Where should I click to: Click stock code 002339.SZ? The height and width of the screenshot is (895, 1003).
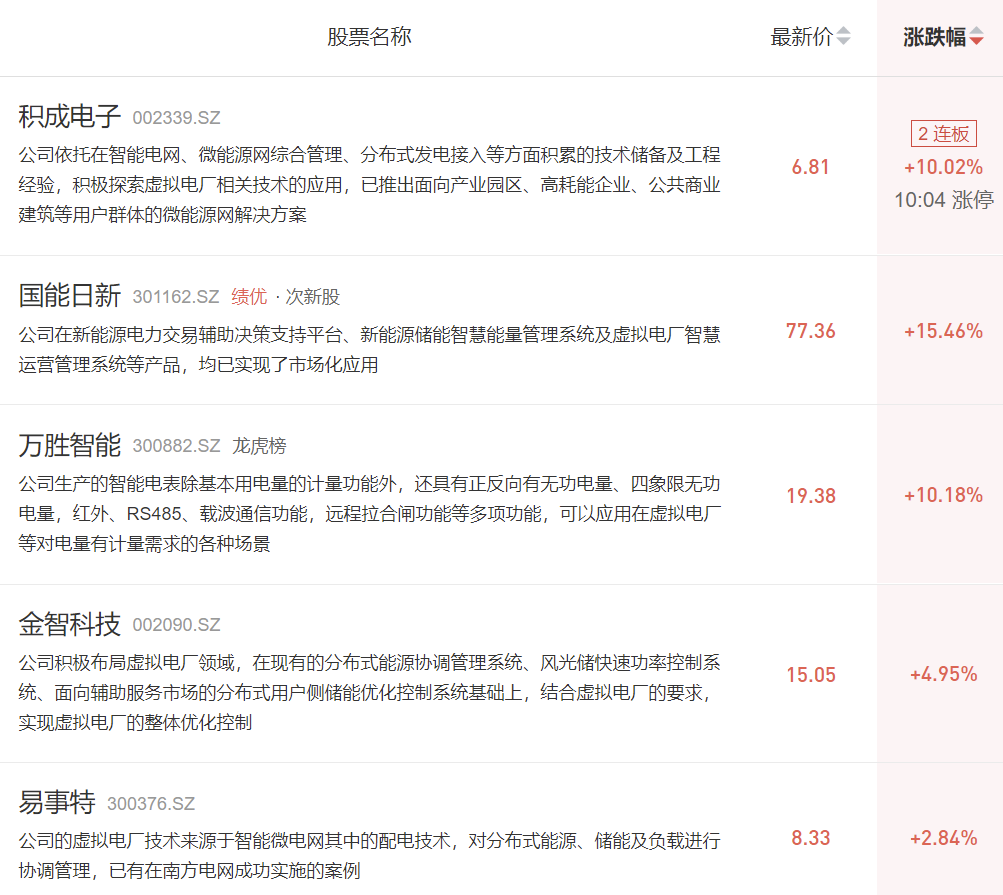pyautogui.click(x=177, y=118)
